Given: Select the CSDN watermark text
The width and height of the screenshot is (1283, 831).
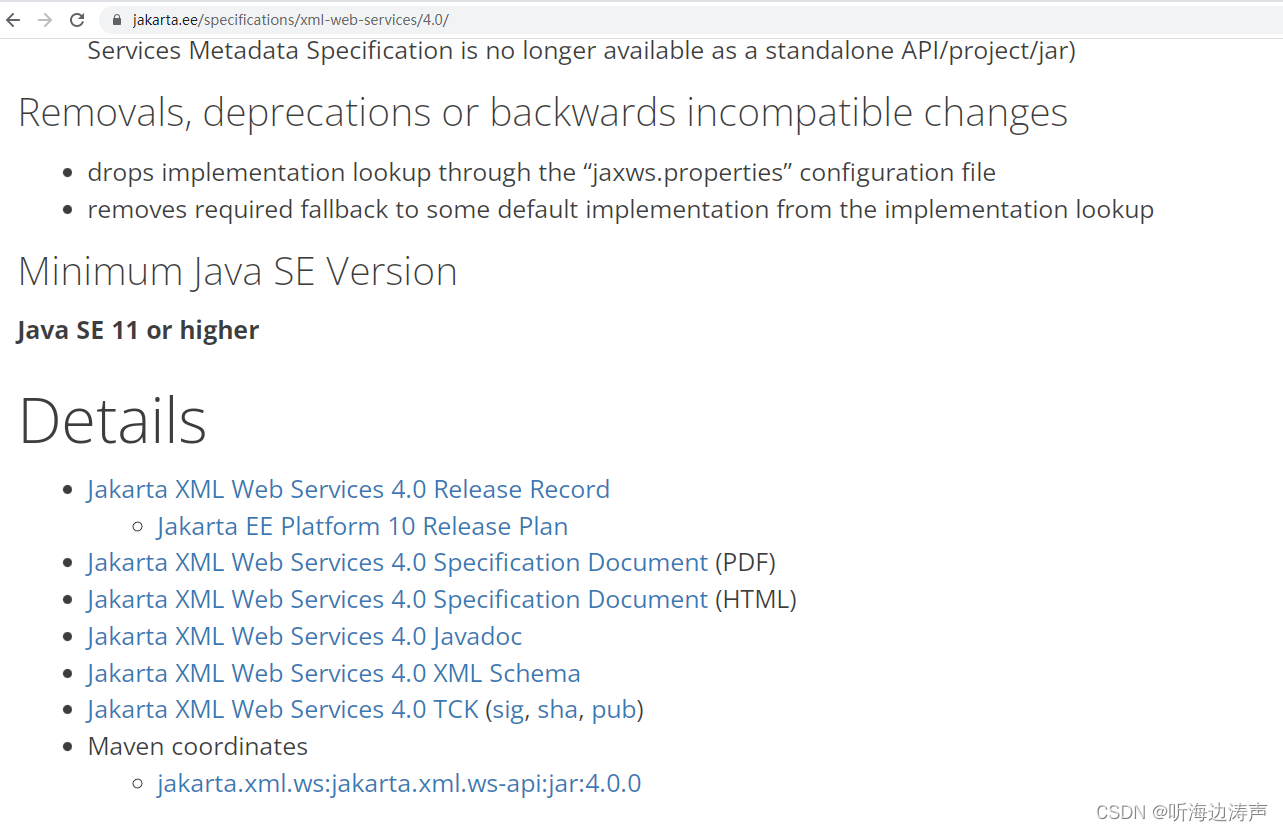Looking at the screenshot, I should pyautogui.click(x=1180, y=812).
